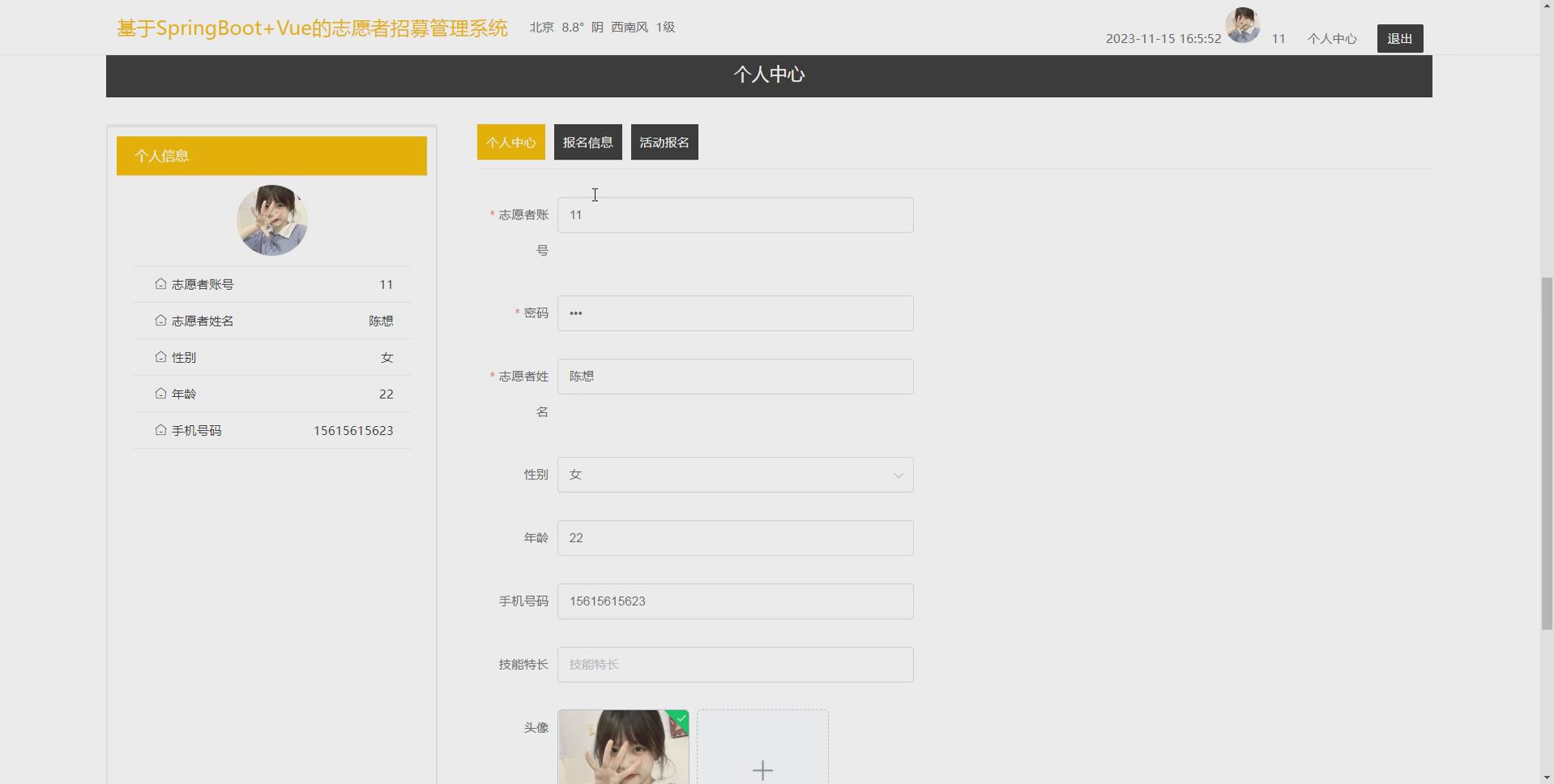Image resolution: width=1554 pixels, height=784 pixels.
Task: Click the 北京 weather info in the header
Action: point(602,28)
